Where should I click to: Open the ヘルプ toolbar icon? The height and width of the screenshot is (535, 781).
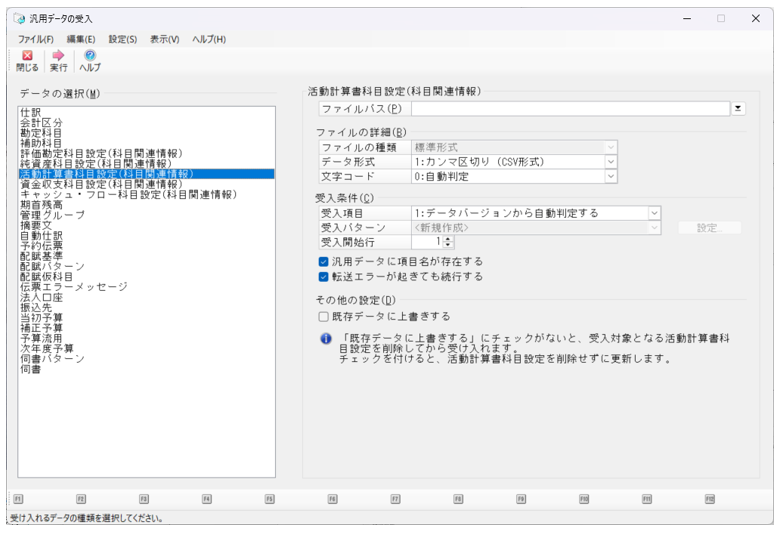tap(90, 56)
